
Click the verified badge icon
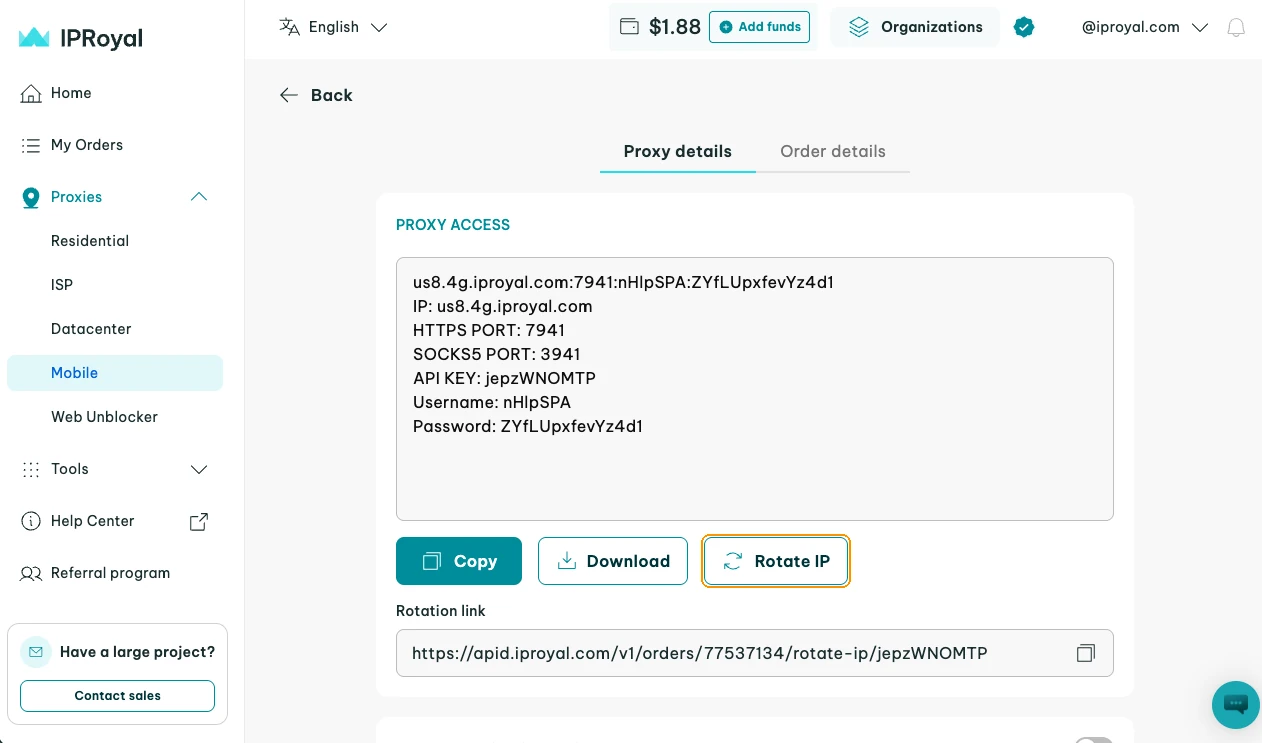pos(1023,27)
